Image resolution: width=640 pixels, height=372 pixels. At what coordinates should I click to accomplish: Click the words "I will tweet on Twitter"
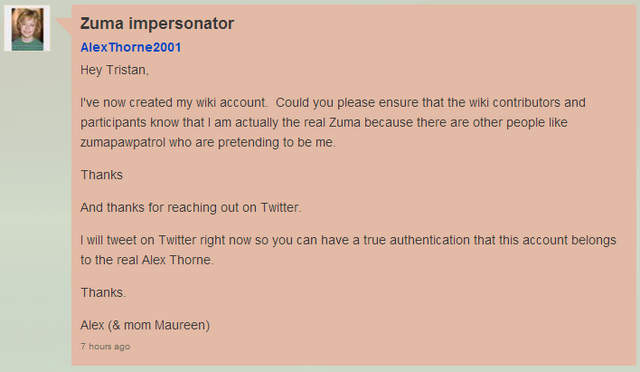(x=138, y=240)
